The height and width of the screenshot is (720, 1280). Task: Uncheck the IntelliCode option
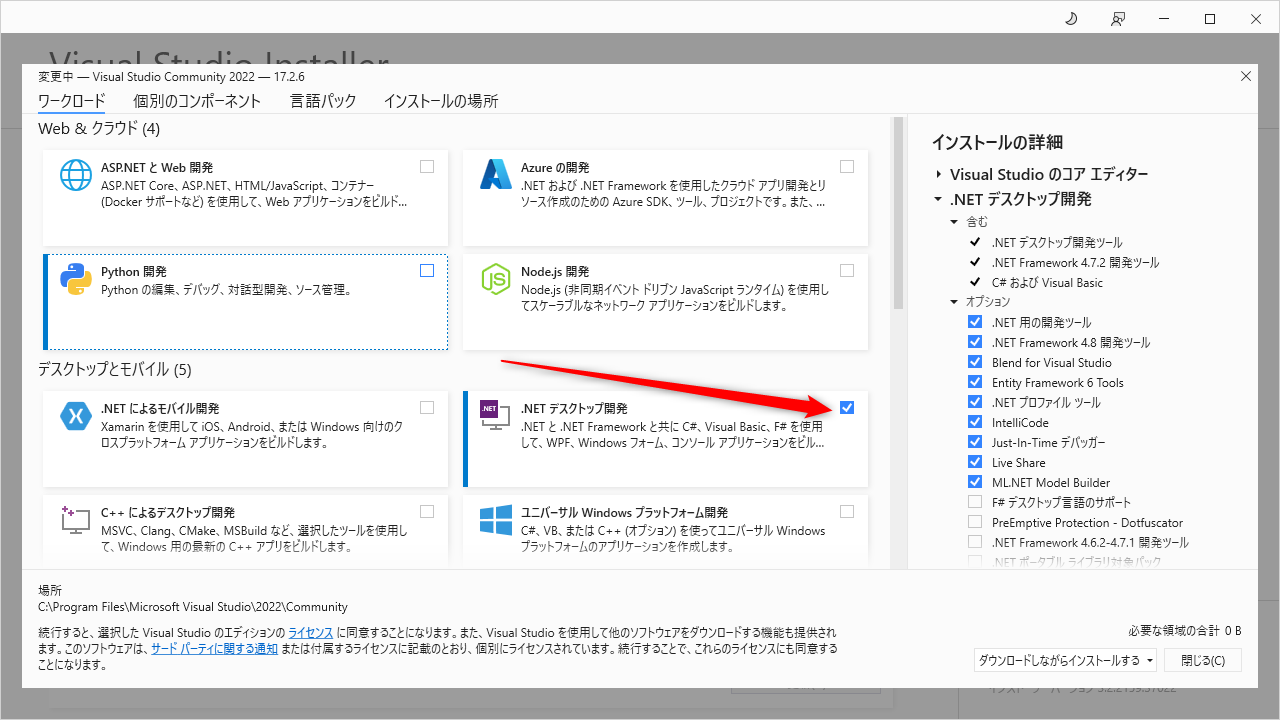tap(975, 422)
